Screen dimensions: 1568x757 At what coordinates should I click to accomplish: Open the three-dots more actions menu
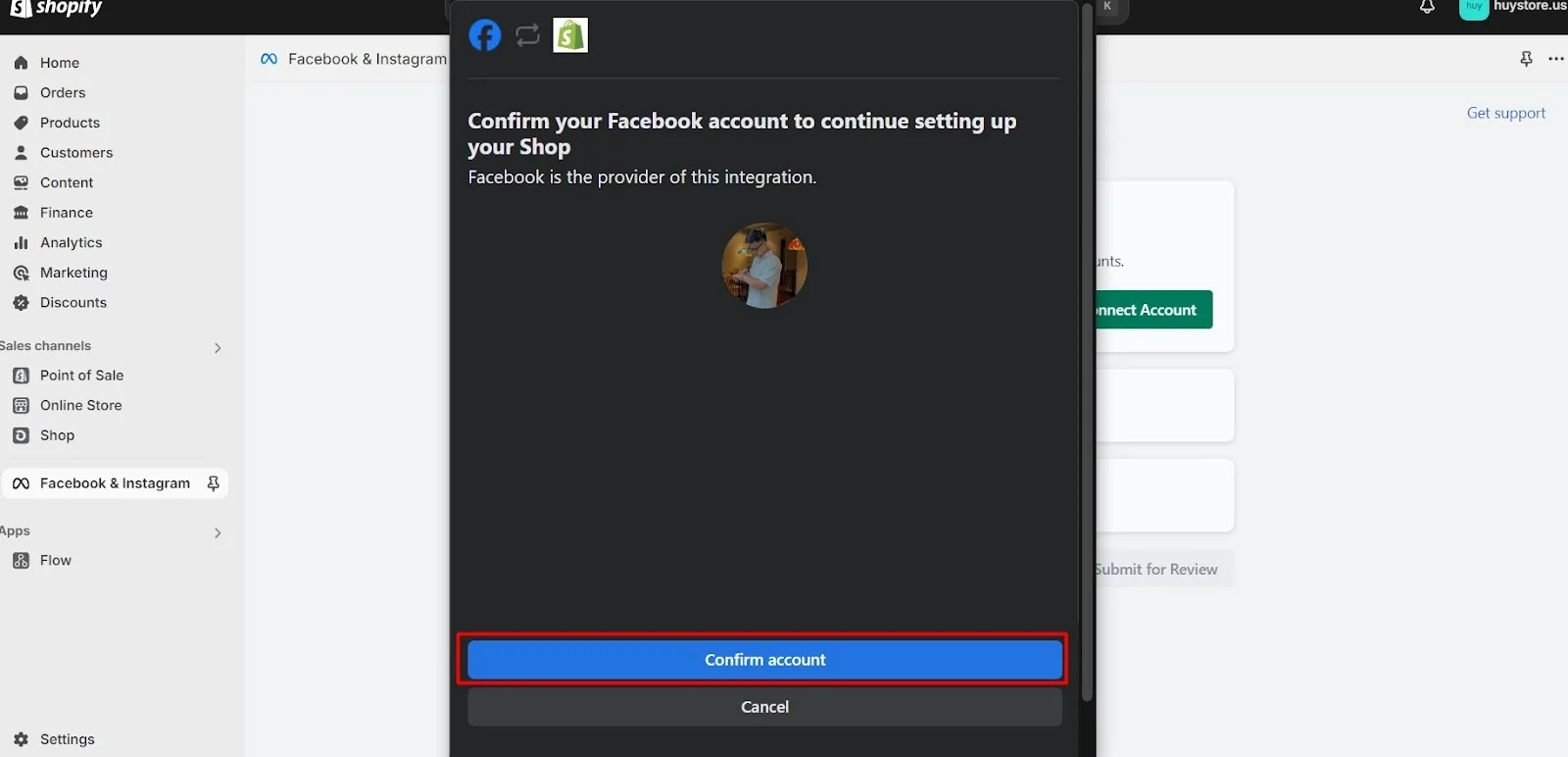point(1556,59)
